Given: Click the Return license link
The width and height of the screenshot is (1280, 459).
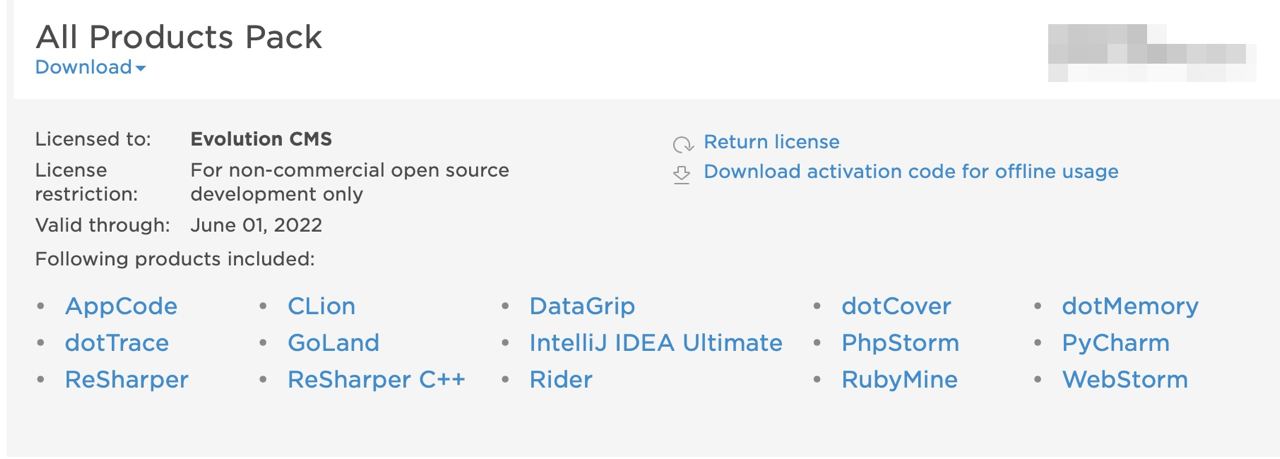Looking at the screenshot, I should pos(771,142).
